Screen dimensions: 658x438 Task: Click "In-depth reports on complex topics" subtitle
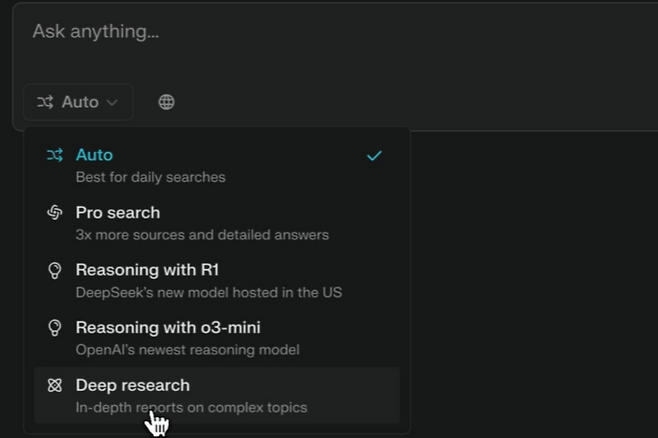[191, 407]
